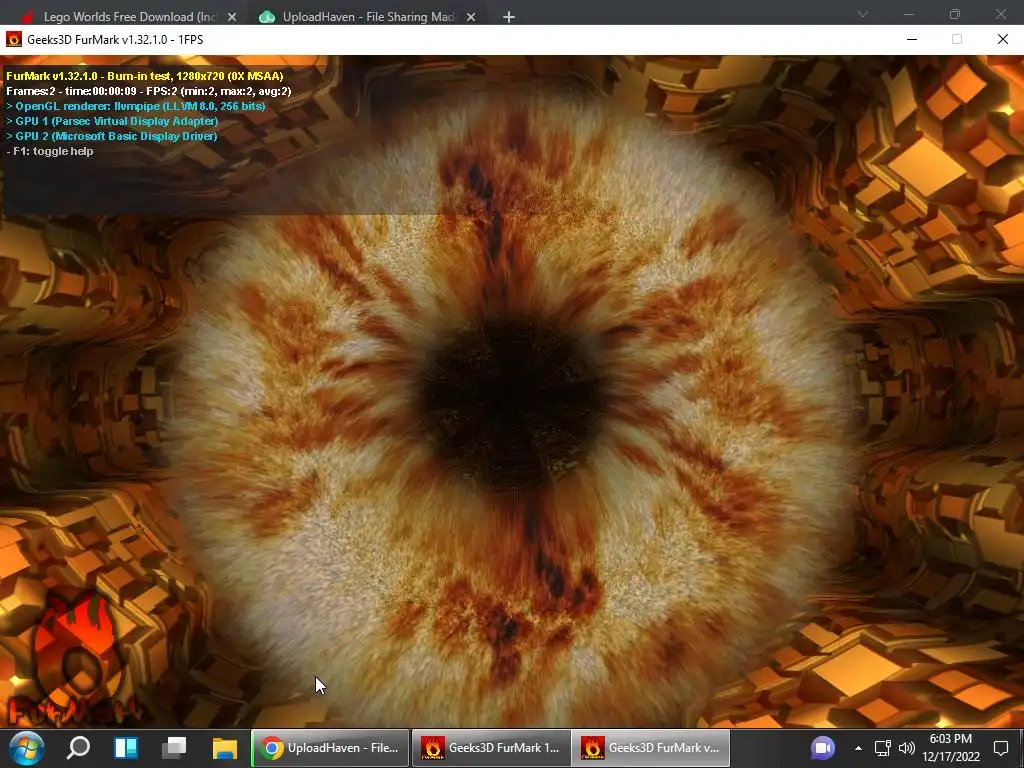Image resolution: width=1024 pixels, height=768 pixels.
Task: Close the FurMark window
Action: pyautogui.click(x=1003, y=39)
